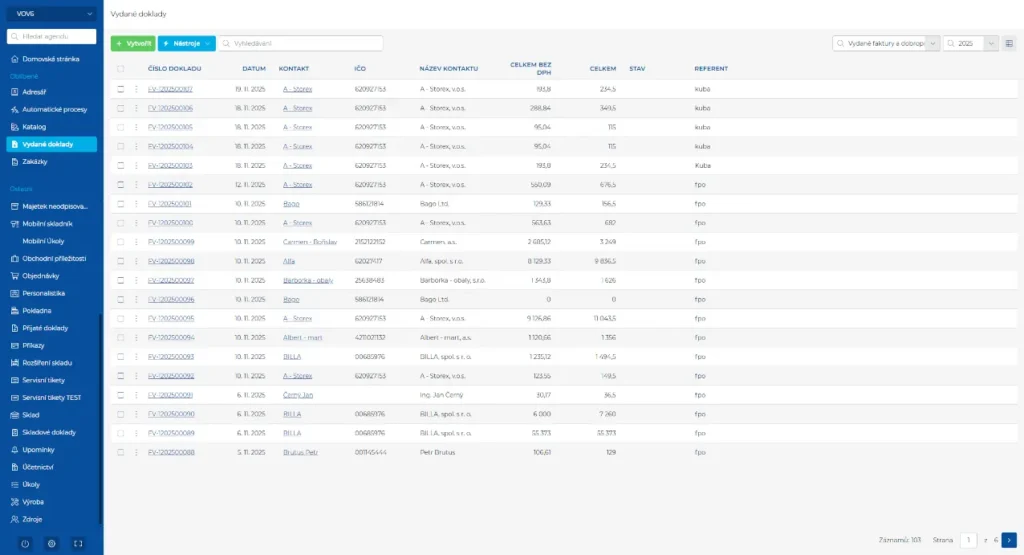
Task: Click the Domovská stránka home icon
Action: [14, 59]
